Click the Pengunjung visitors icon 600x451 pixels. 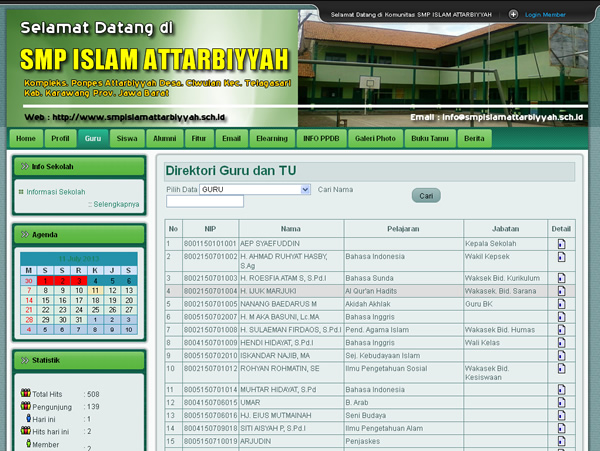click(26, 407)
